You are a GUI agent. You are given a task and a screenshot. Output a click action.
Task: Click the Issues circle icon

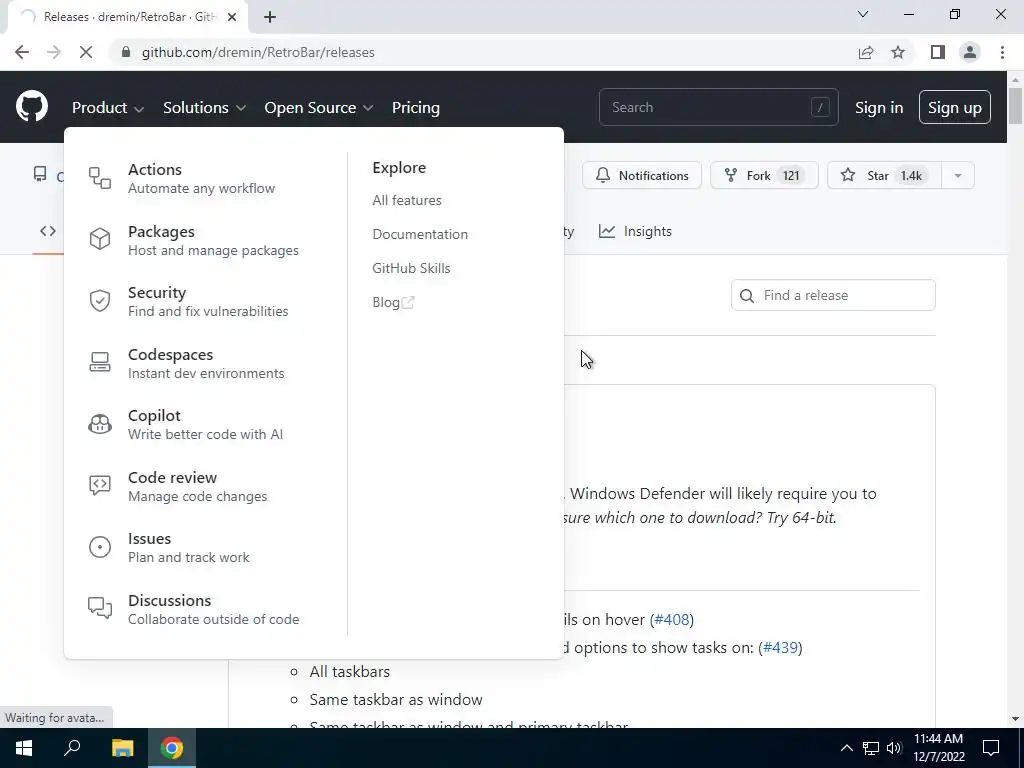point(100,547)
